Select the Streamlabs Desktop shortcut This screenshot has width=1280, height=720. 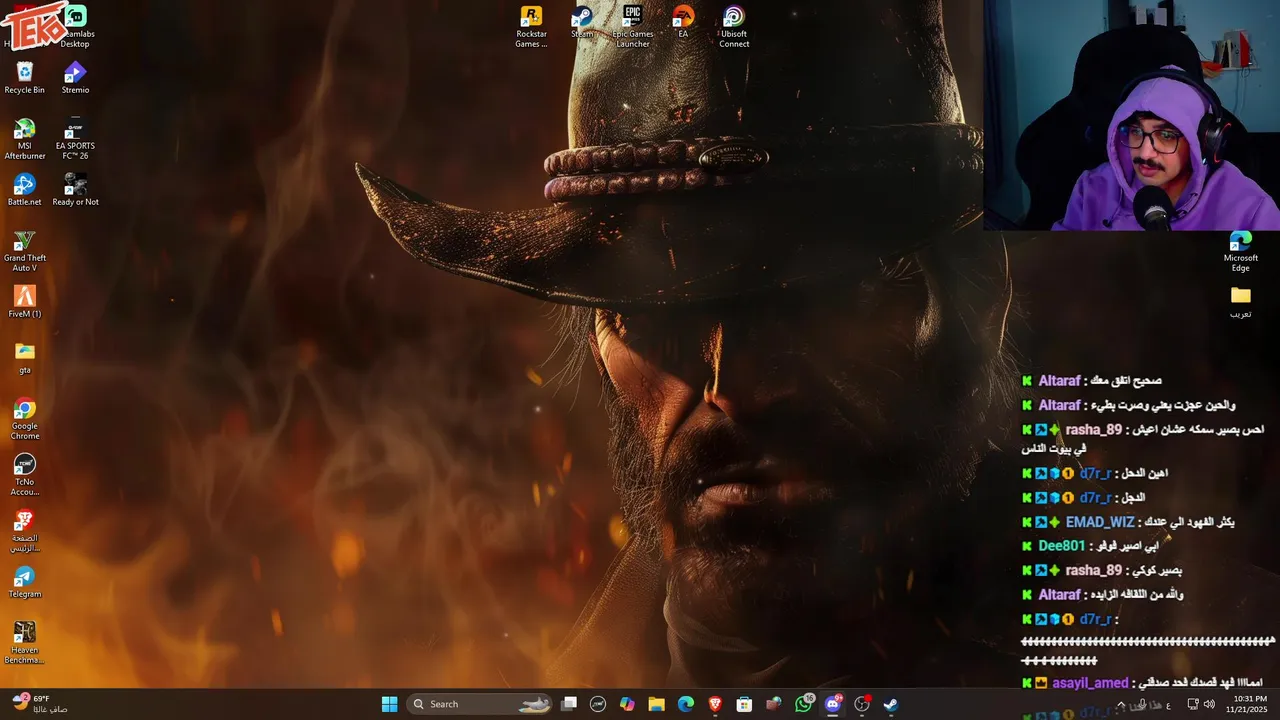(75, 27)
